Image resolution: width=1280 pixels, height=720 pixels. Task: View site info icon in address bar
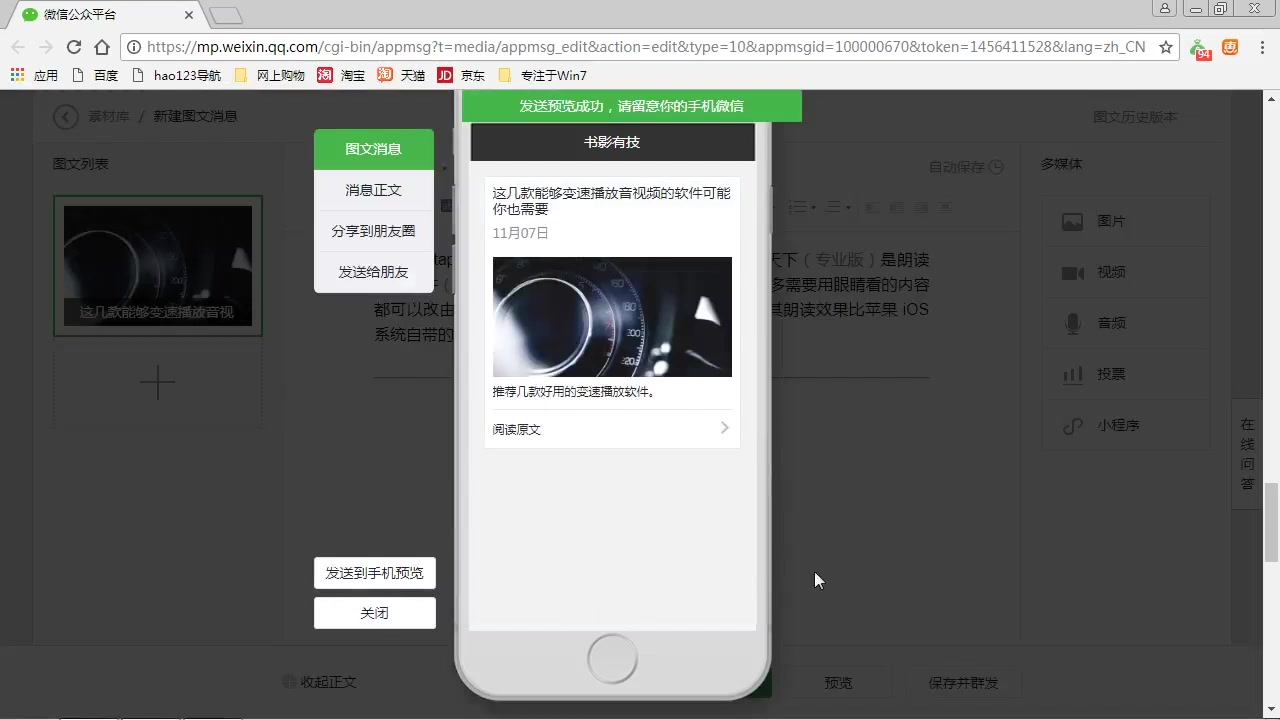tap(134, 47)
